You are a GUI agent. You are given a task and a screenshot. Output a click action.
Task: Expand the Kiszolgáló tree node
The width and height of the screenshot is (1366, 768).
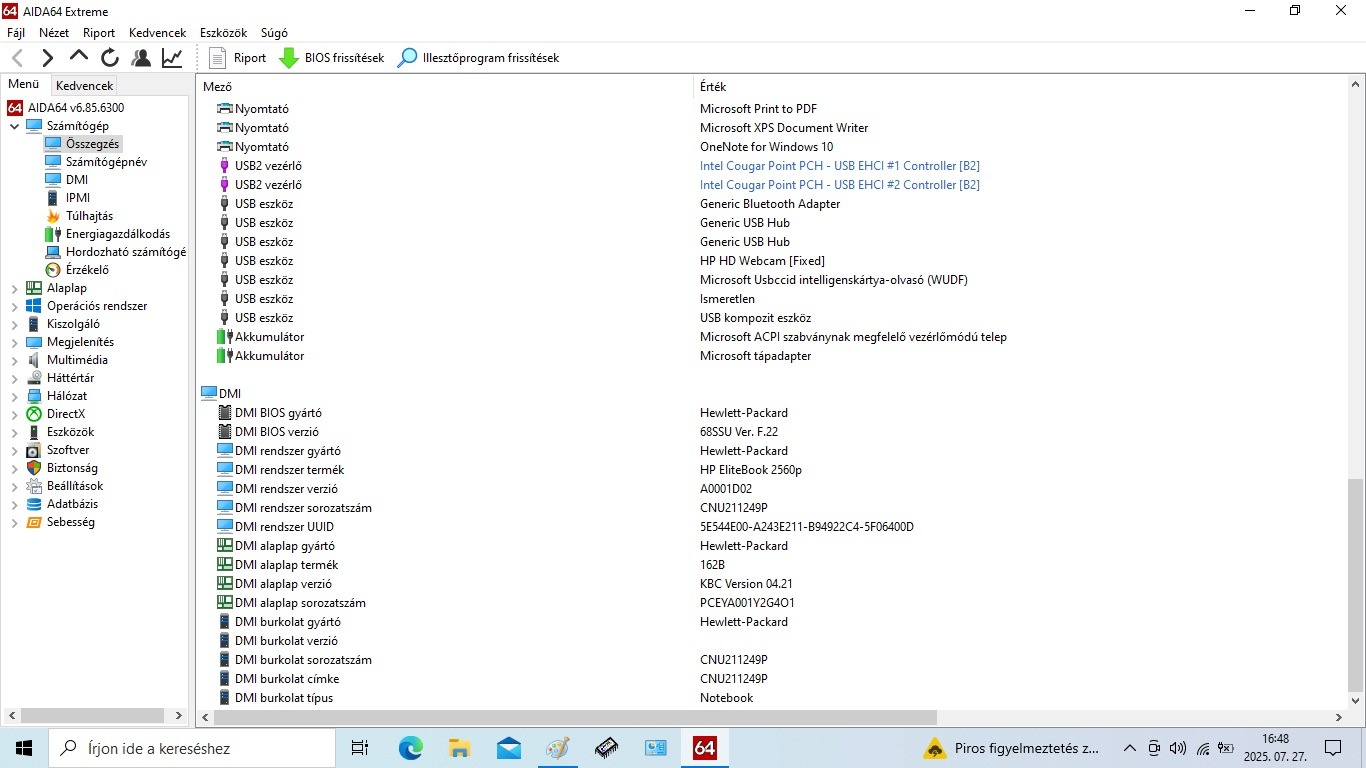[x=14, y=324]
